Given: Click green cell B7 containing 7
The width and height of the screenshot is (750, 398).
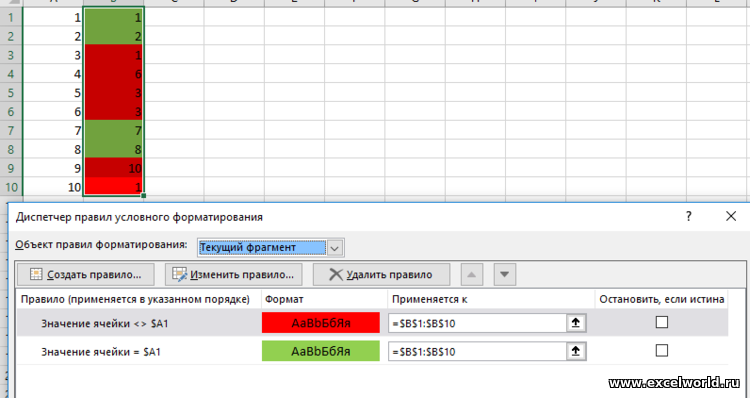Looking at the screenshot, I should click(113, 130).
